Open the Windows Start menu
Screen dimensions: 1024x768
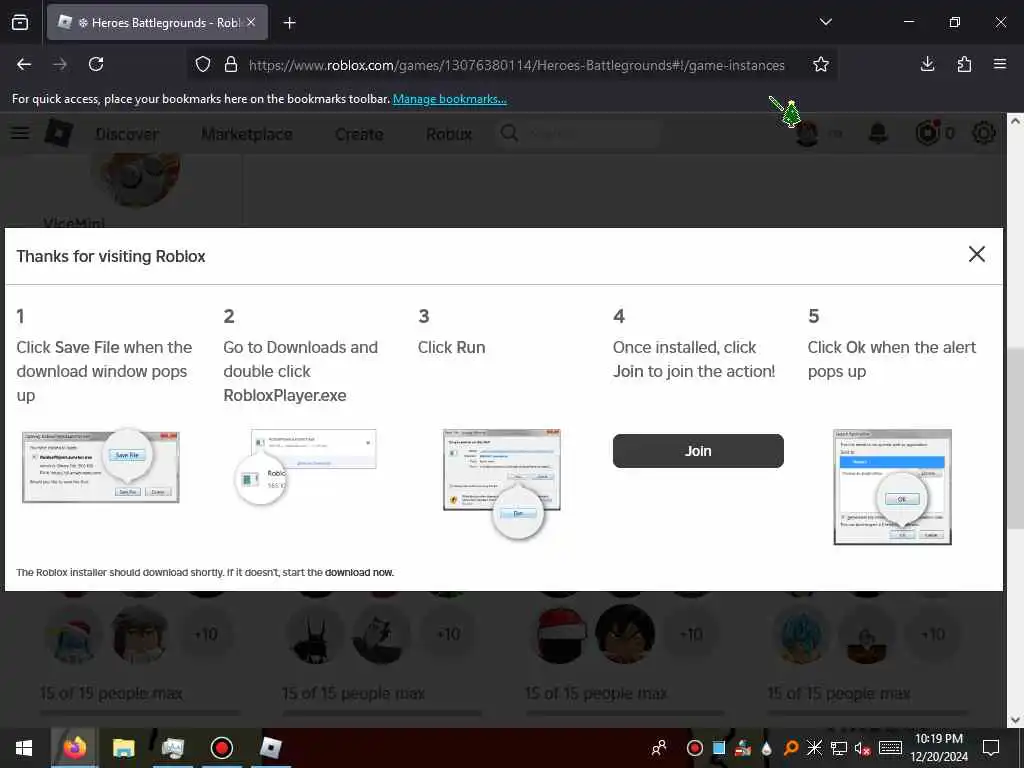coord(24,748)
